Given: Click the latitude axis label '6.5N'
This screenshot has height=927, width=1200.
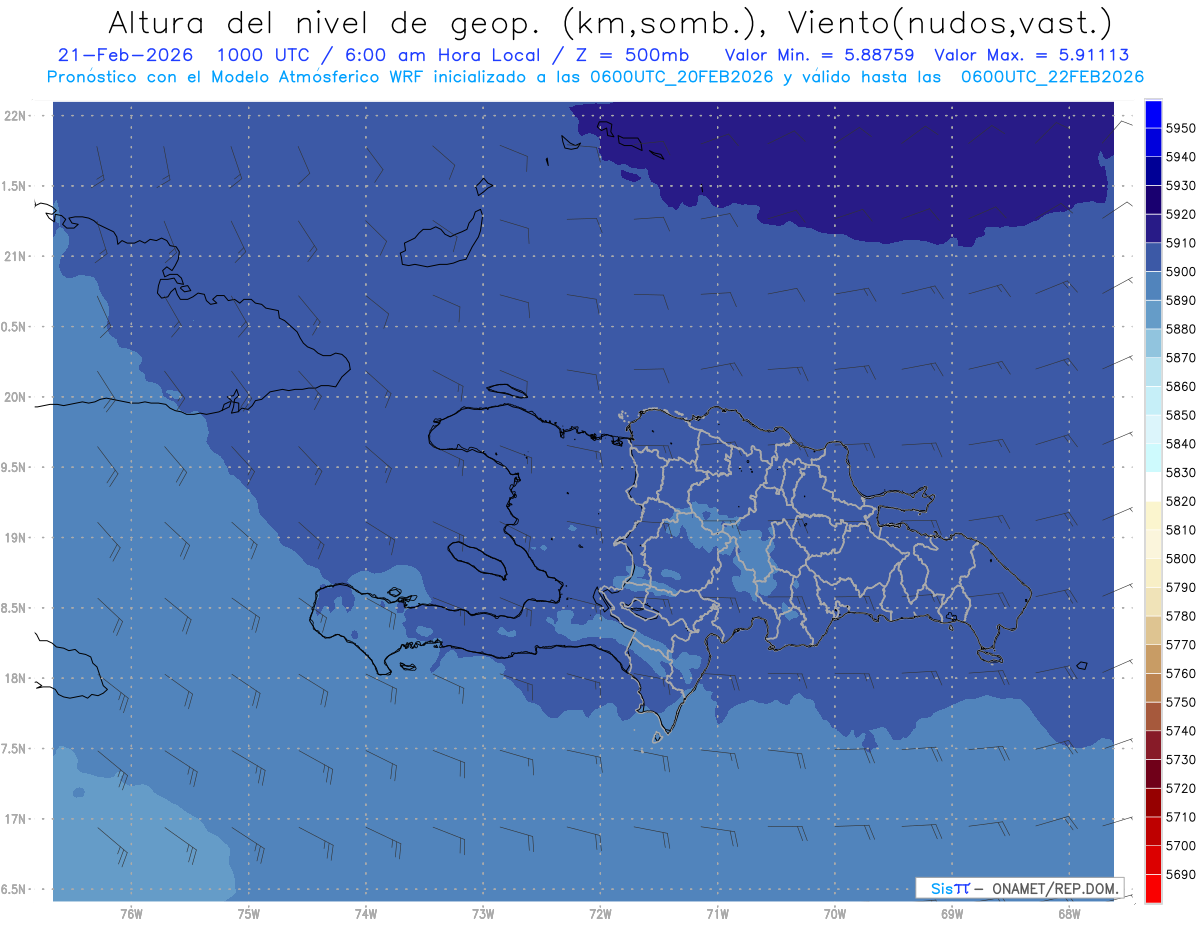Looking at the screenshot, I should click(x=15, y=890).
